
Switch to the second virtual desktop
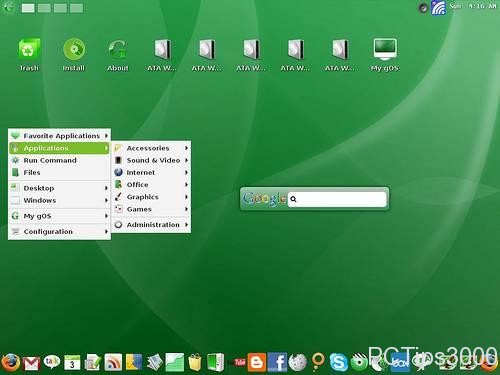pos(44,8)
